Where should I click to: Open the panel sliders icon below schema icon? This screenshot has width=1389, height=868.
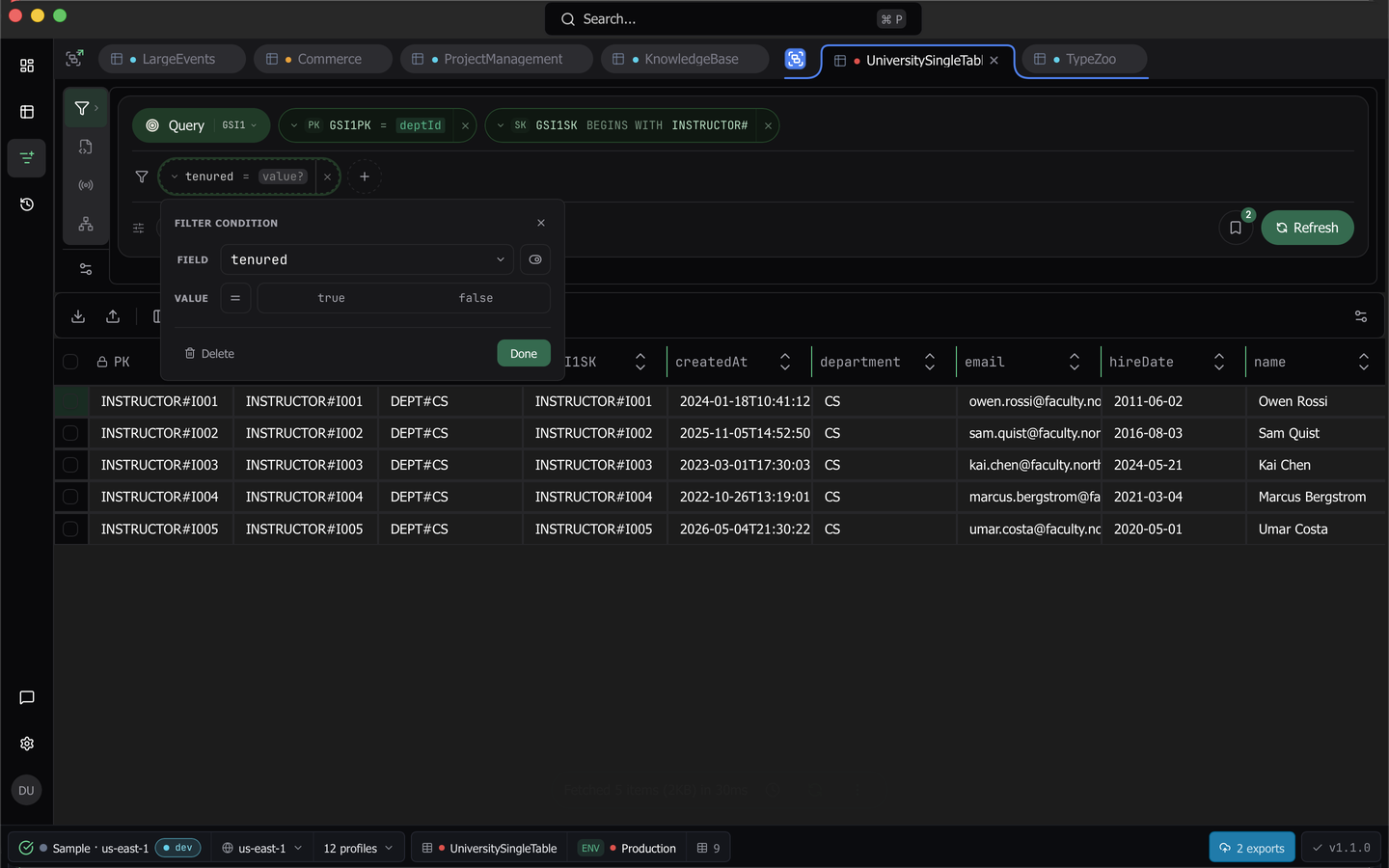coord(86,269)
